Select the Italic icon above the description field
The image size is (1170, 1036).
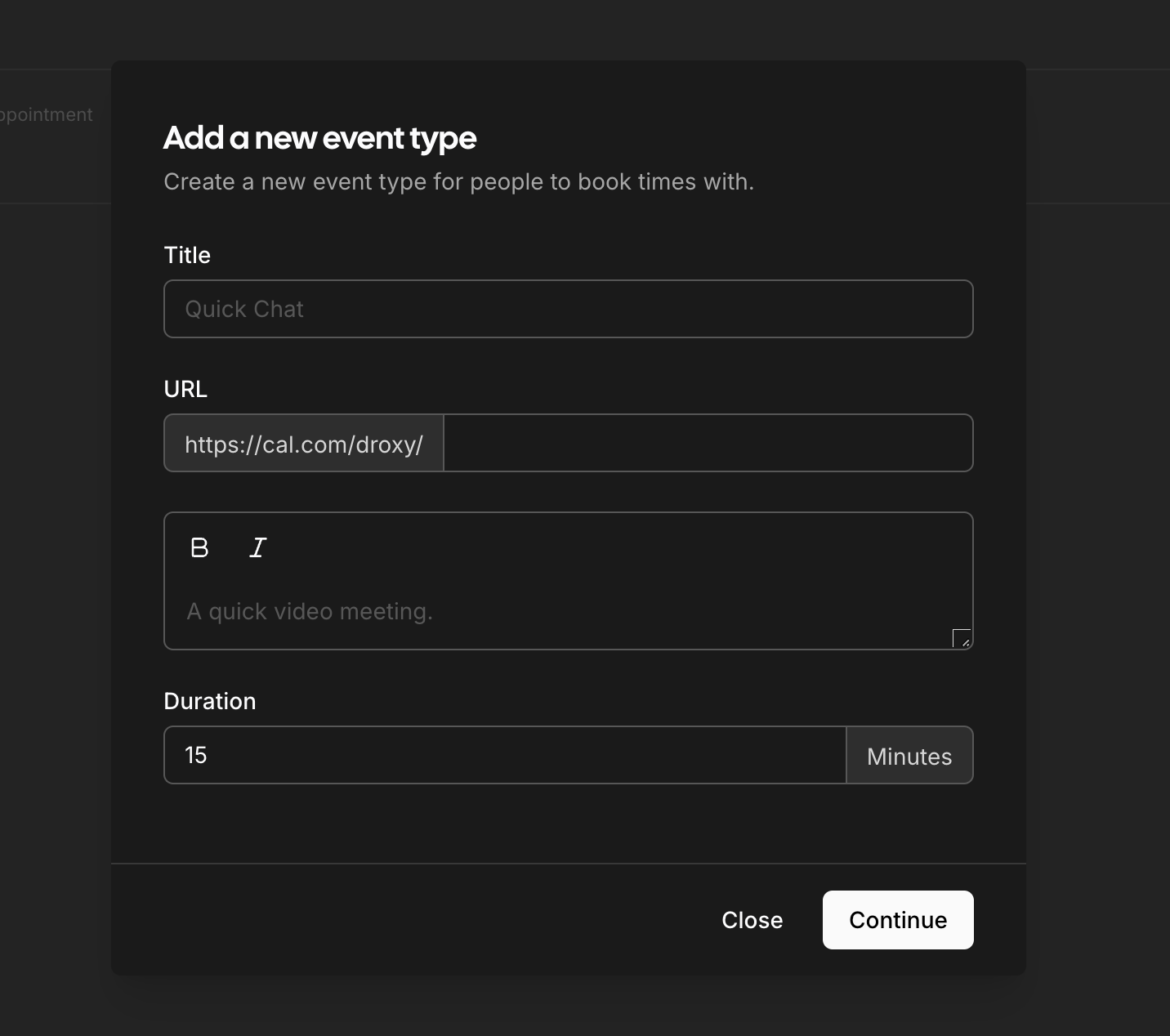click(257, 547)
